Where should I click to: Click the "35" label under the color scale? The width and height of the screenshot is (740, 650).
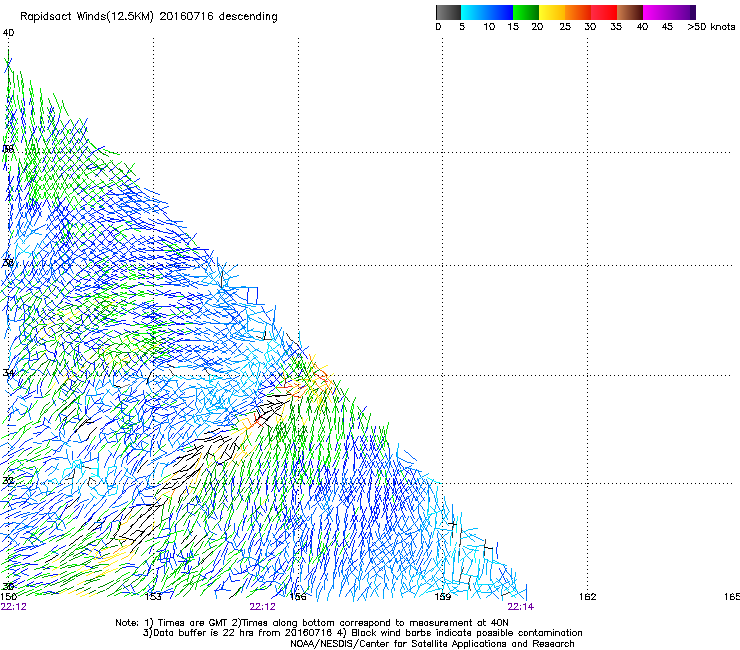[x=616, y=27]
